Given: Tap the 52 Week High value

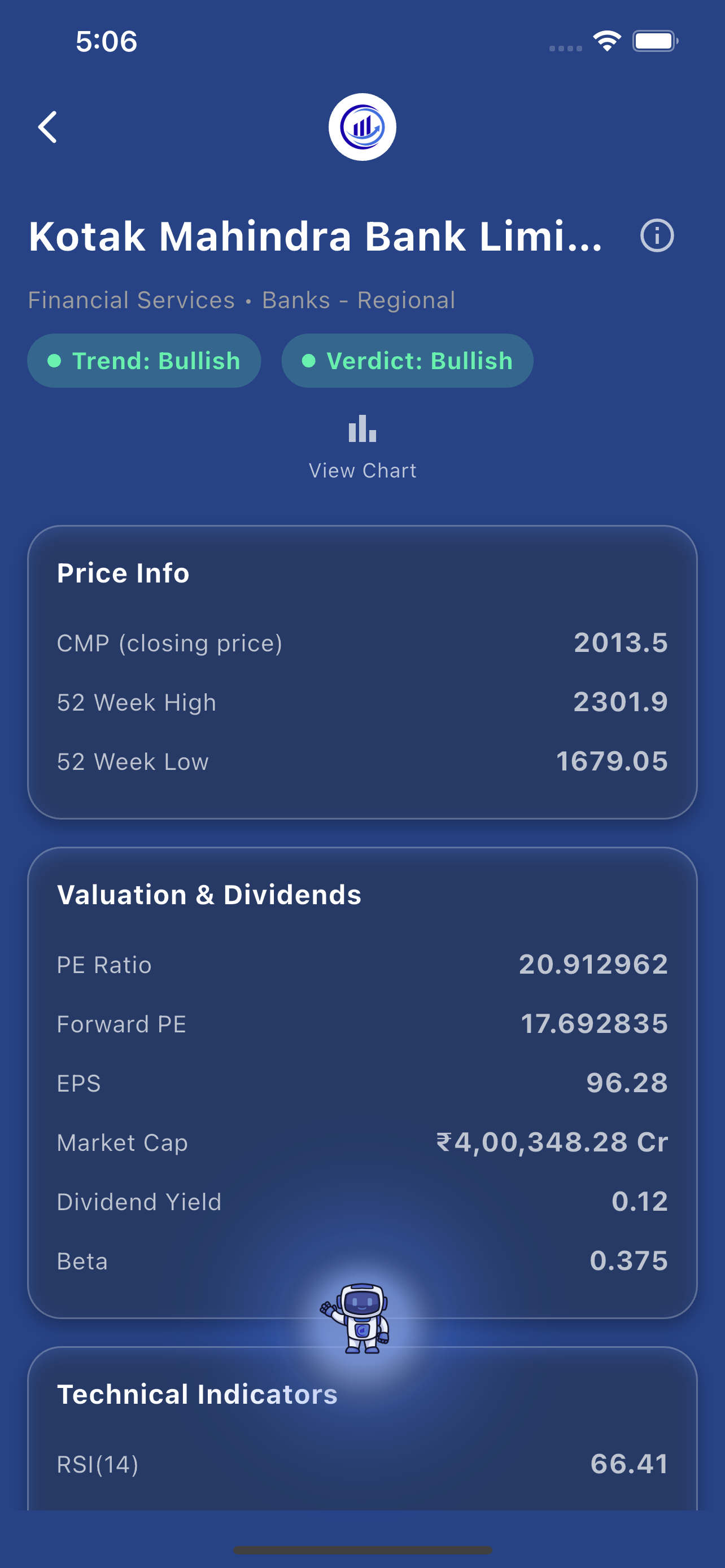Looking at the screenshot, I should [621, 702].
